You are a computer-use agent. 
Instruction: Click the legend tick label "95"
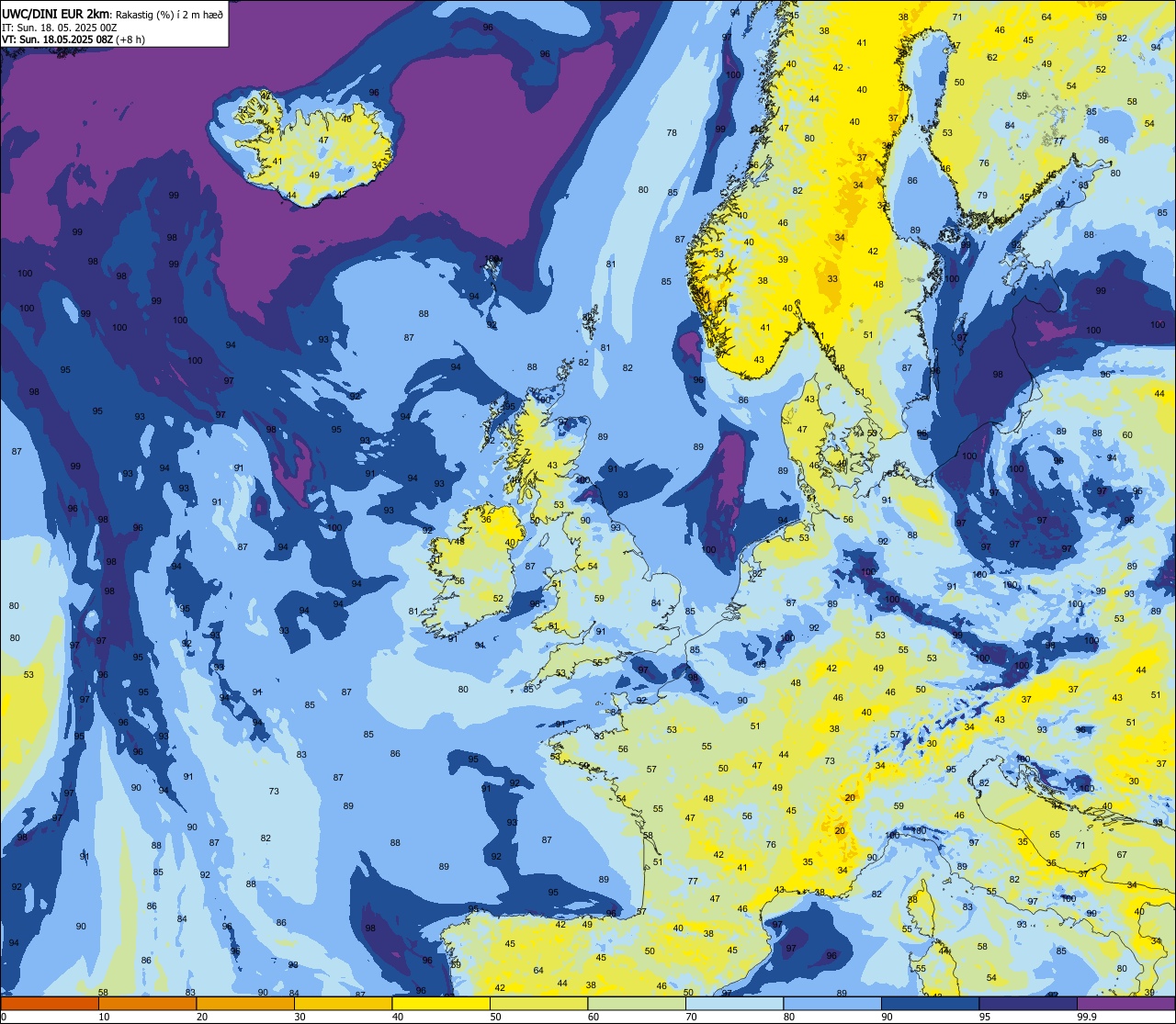pos(985,1017)
